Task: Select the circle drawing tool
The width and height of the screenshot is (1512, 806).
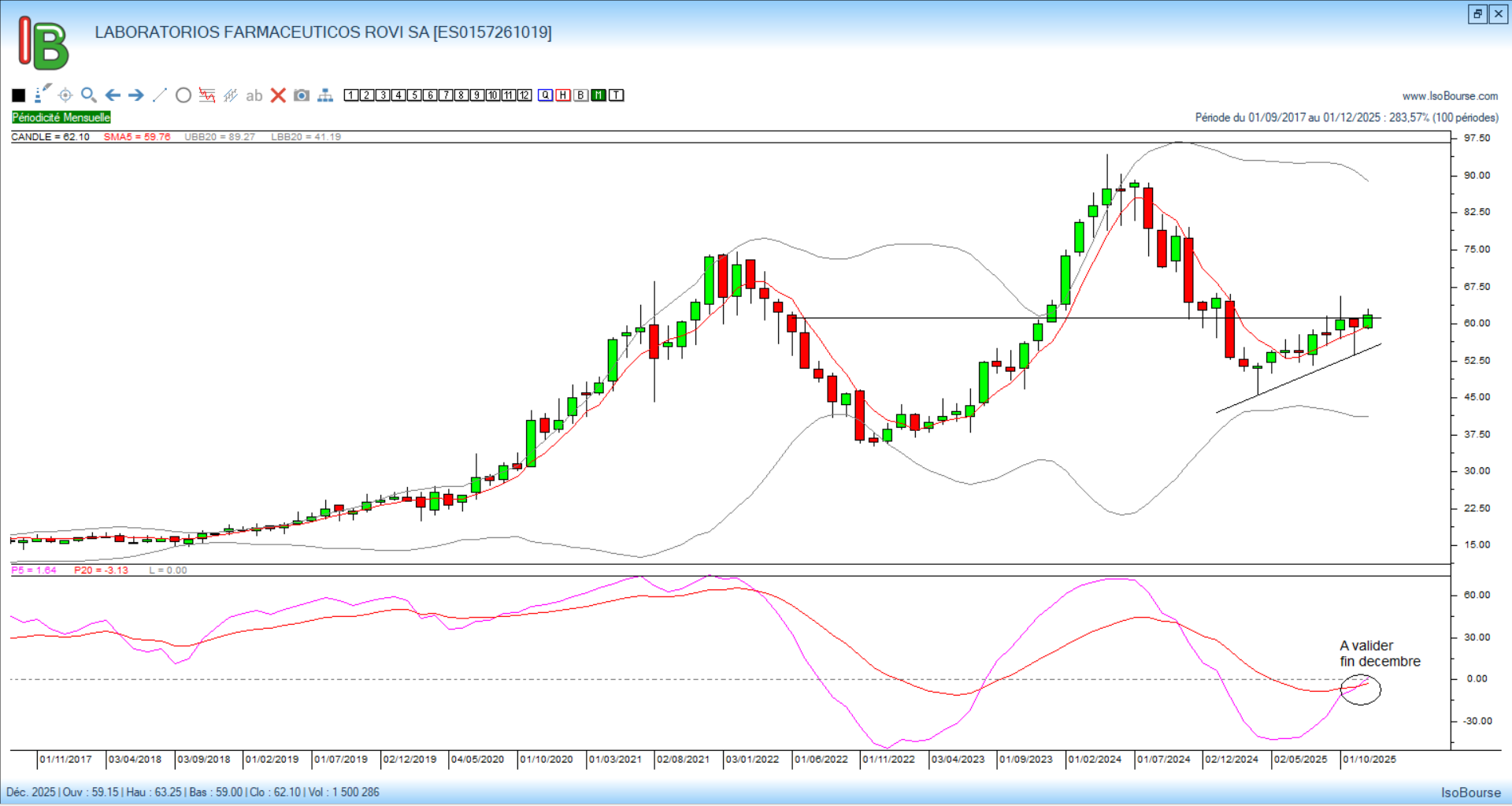Action: (183, 95)
